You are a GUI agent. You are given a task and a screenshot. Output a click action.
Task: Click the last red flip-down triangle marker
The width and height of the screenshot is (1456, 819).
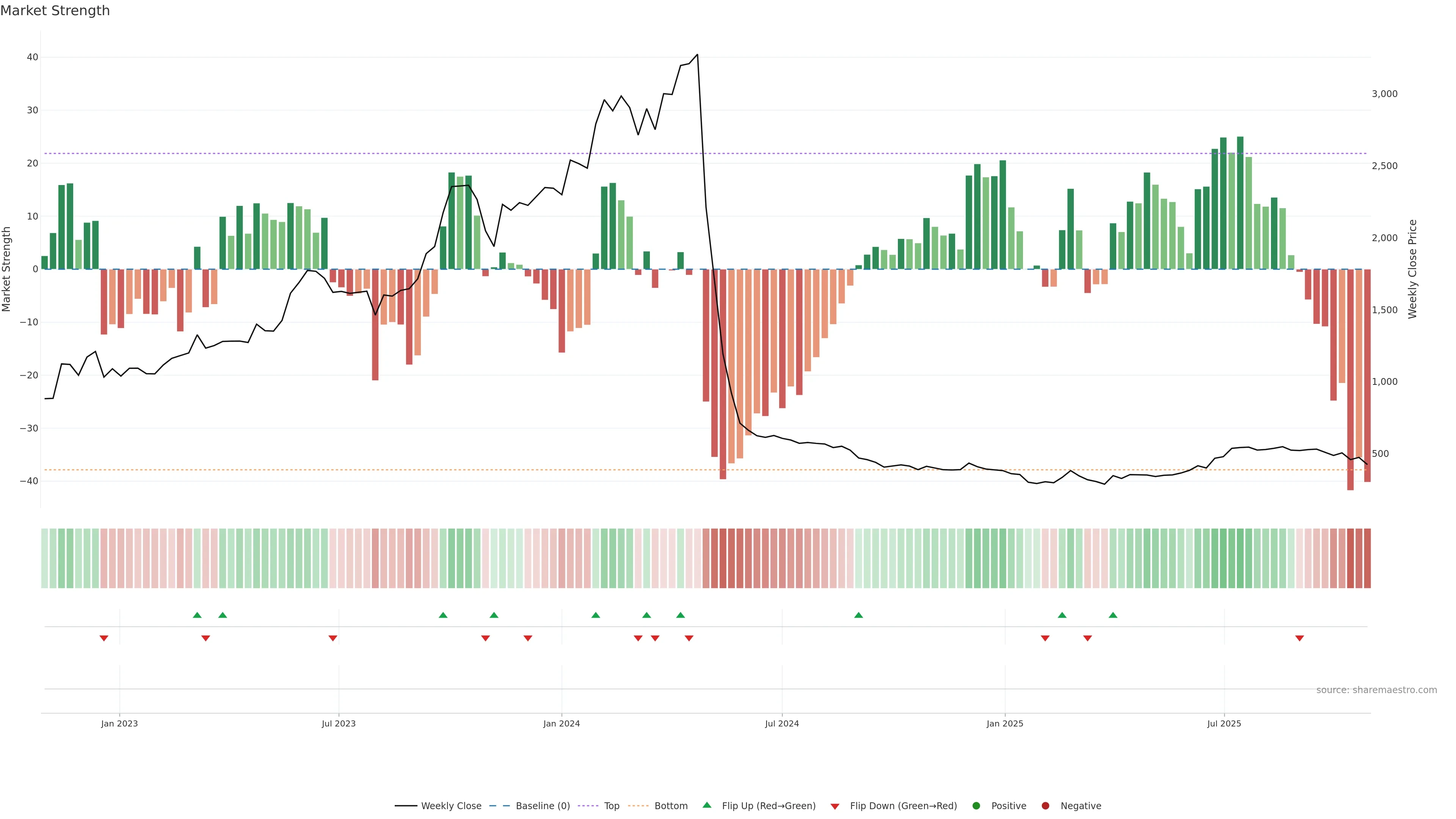[1299, 638]
